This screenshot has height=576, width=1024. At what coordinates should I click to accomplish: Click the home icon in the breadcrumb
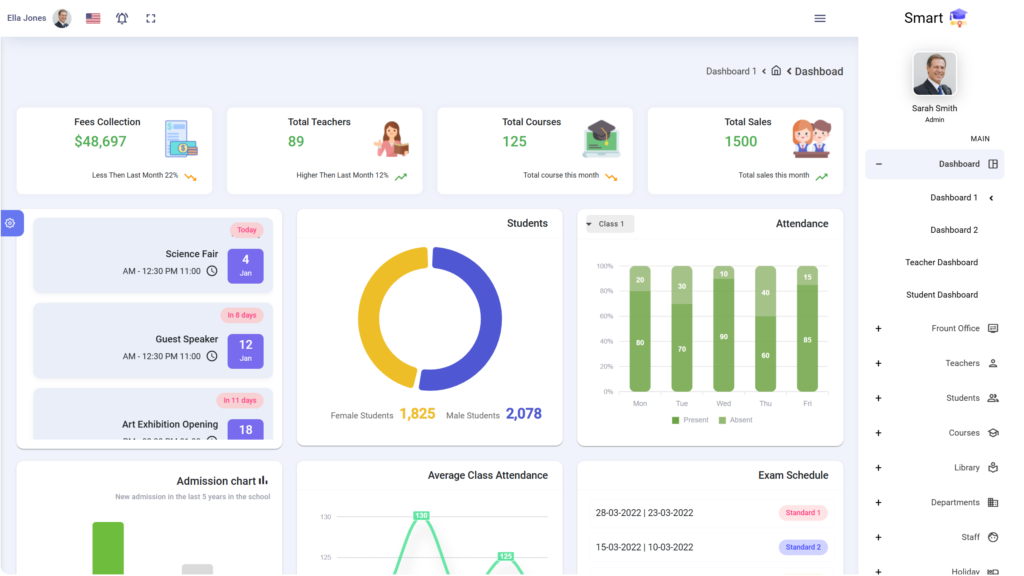coord(776,71)
